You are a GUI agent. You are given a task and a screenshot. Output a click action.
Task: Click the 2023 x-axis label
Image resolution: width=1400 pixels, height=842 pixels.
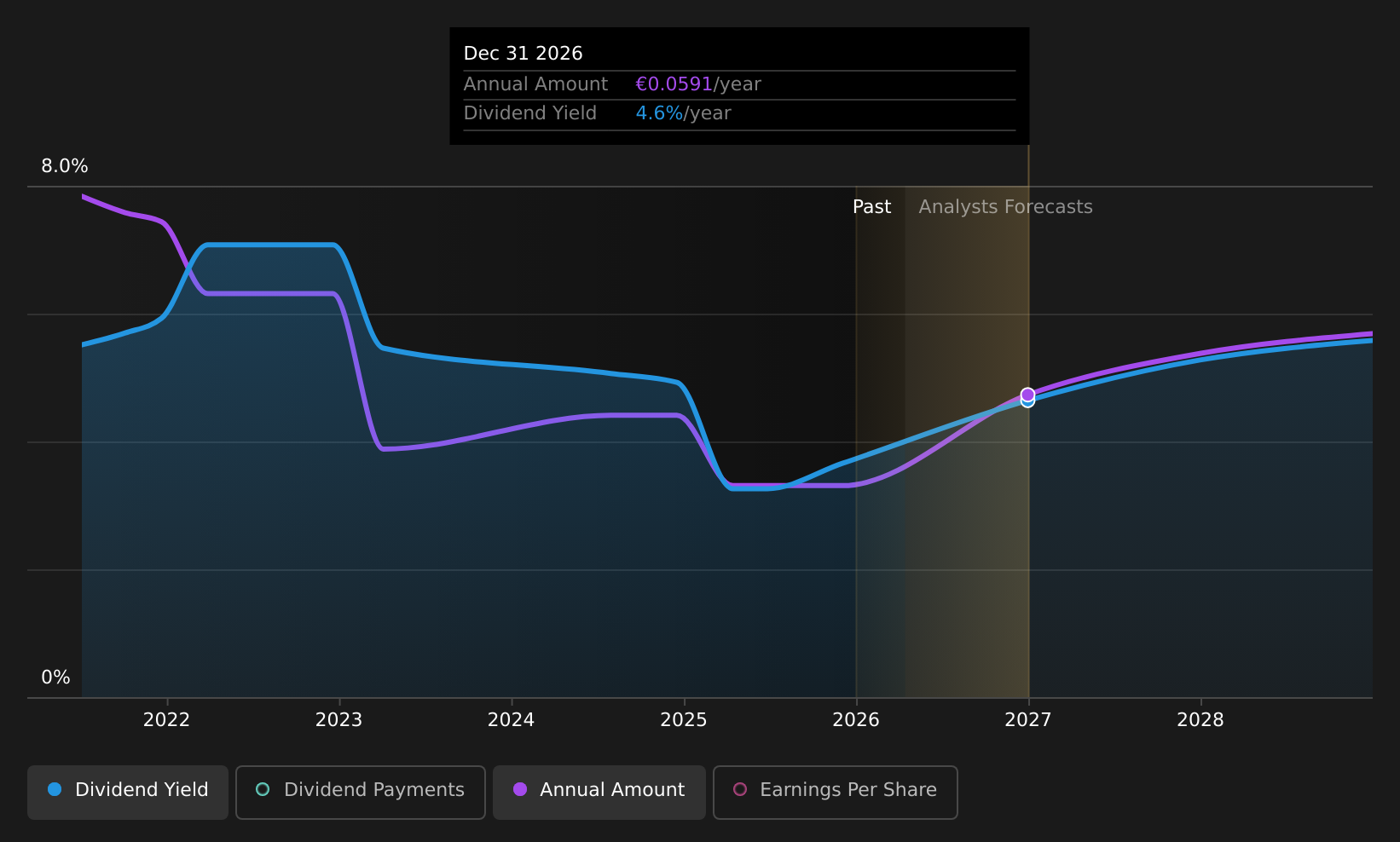338,720
